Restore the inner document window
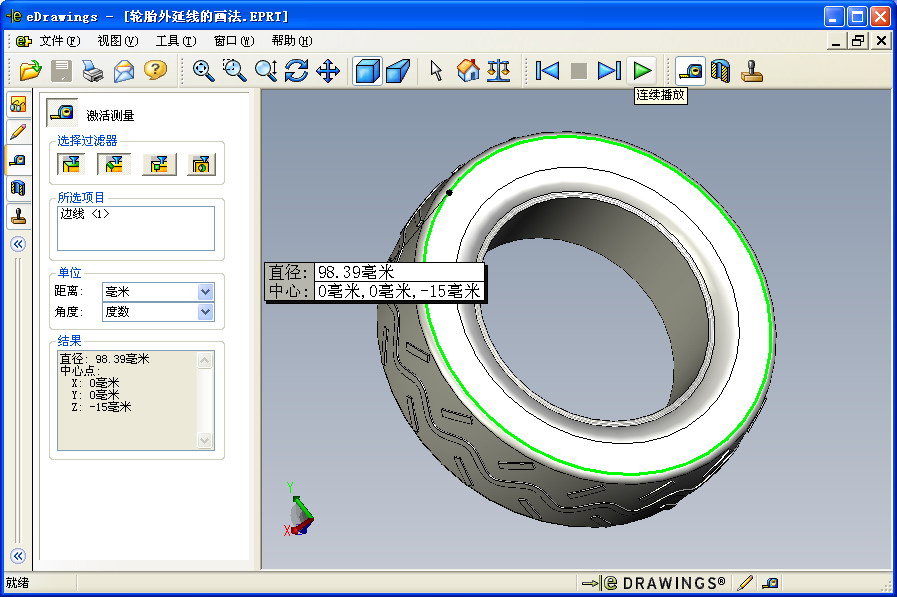Screen dimensions: 897x597 [858, 41]
